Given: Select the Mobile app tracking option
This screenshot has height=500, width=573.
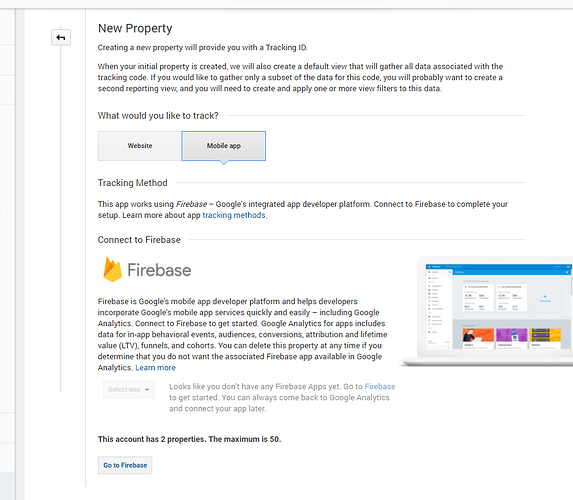Looking at the screenshot, I should tap(224, 146).
